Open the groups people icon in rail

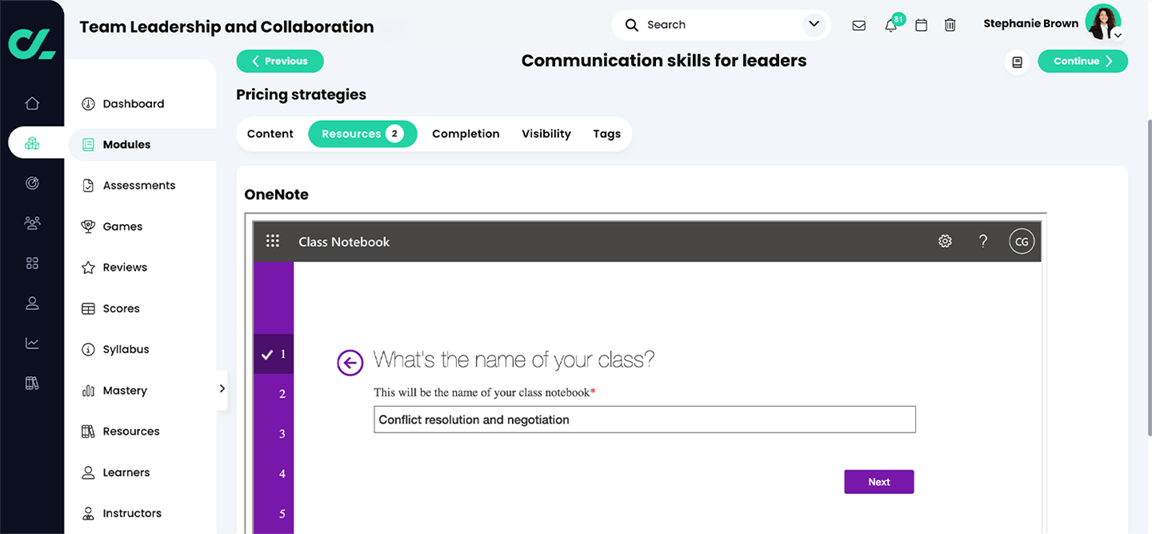[32, 223]
